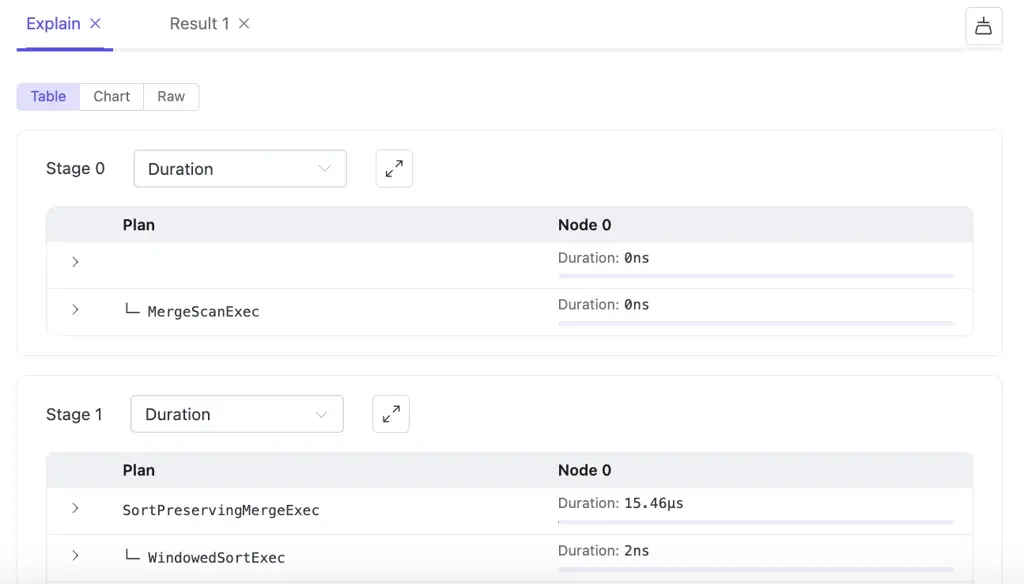Close the Result 1 tab

[x=244, y=23]
